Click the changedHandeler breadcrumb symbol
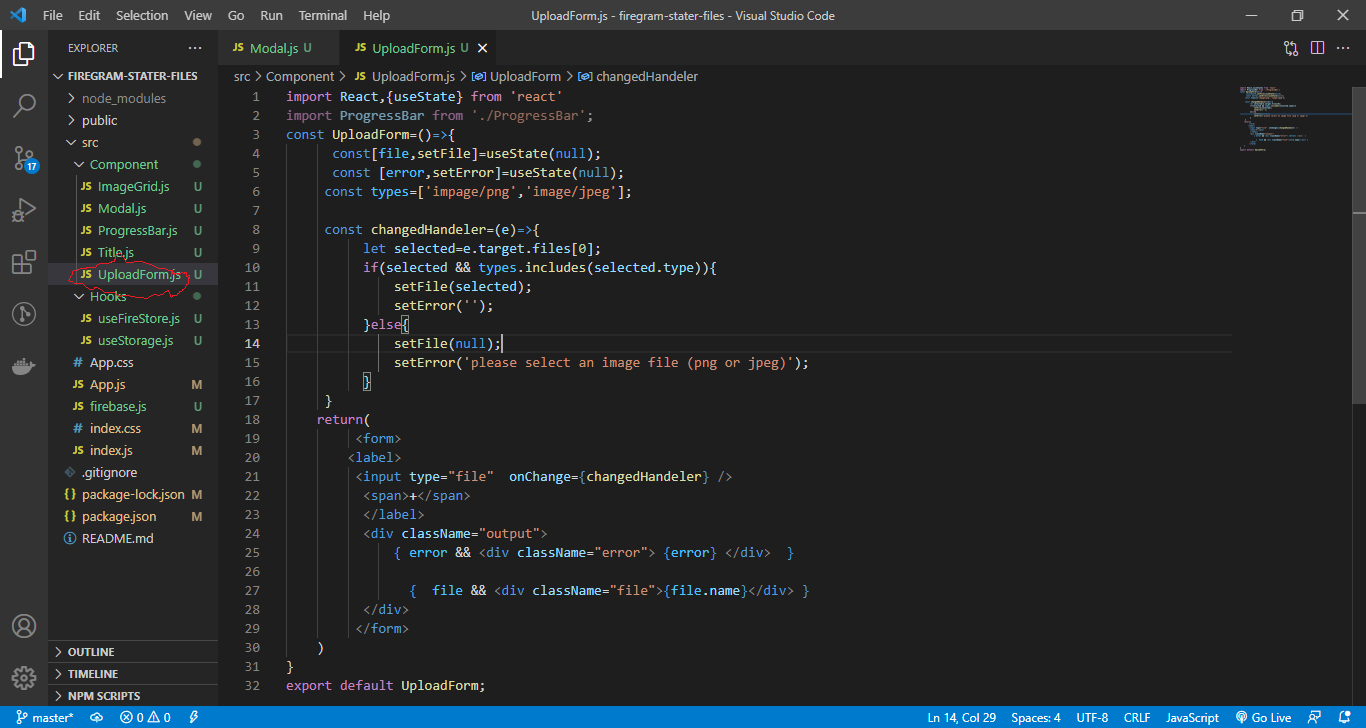The height and width of the screenshot is (728, 1366). click(638, 76)
